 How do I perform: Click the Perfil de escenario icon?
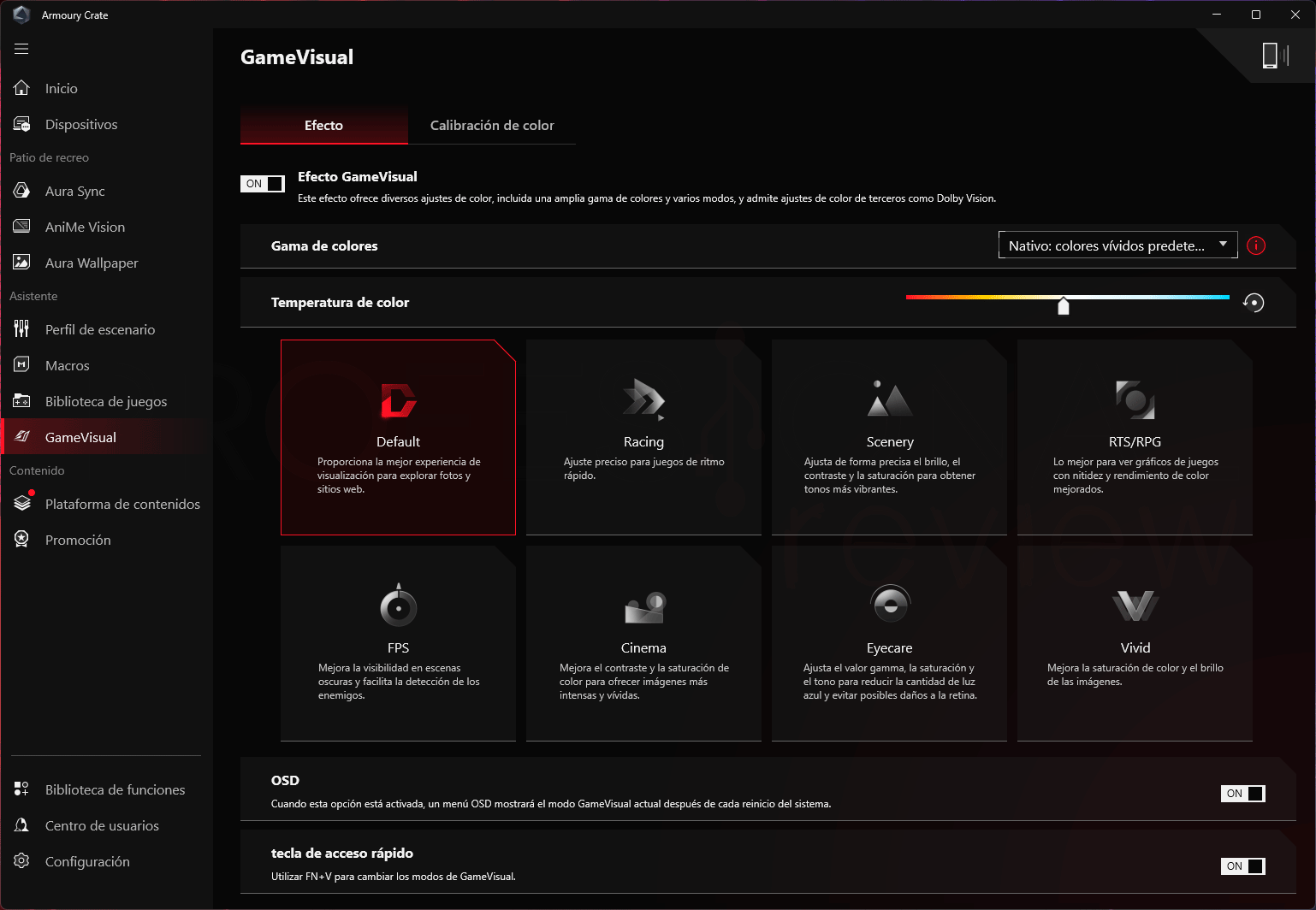21,329
